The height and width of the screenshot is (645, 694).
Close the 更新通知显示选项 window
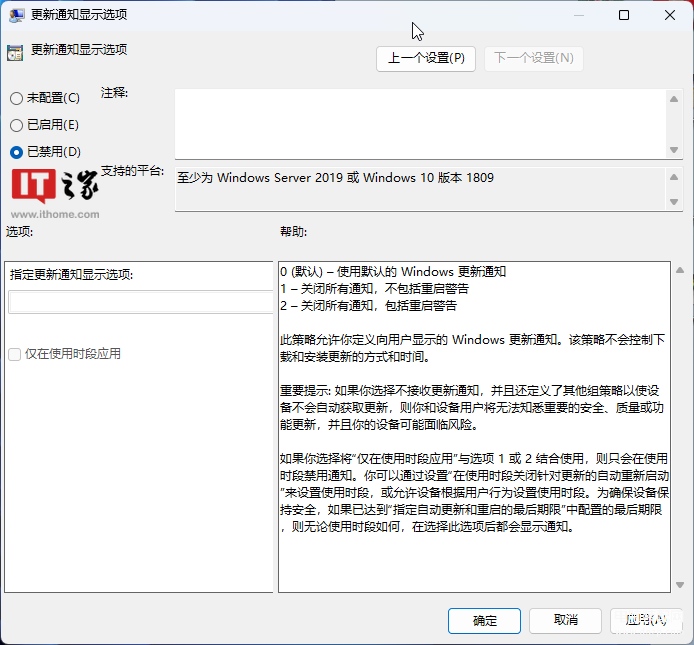point(670,15)
